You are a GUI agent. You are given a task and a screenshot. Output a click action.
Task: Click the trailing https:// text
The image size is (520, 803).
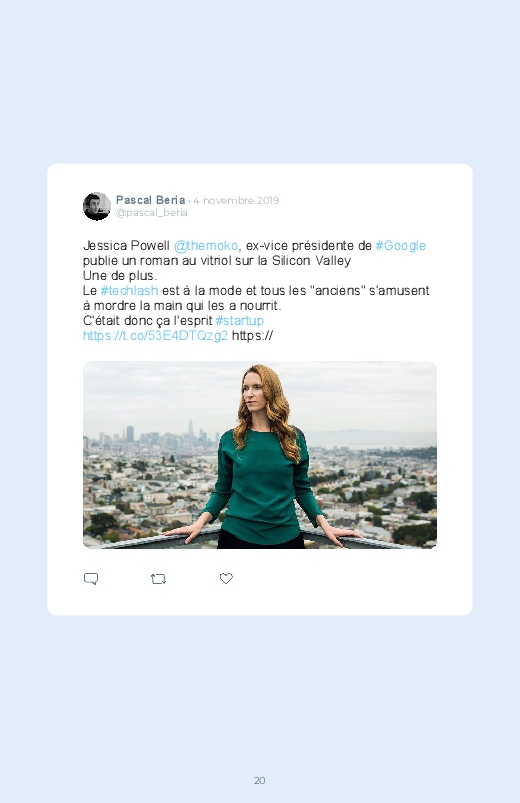pos(253,335)
